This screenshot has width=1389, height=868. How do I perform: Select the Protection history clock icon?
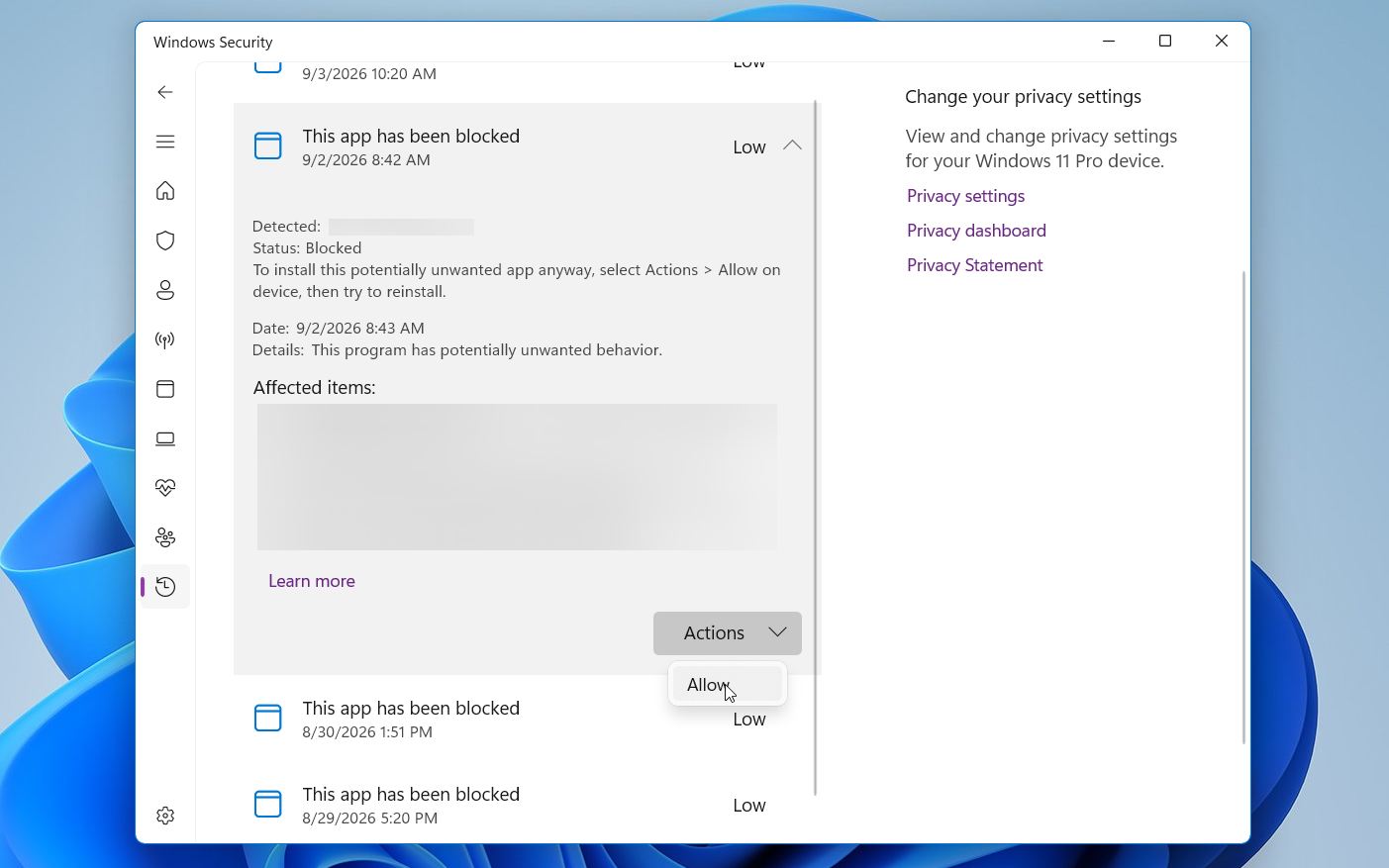[x=165, y=587]
